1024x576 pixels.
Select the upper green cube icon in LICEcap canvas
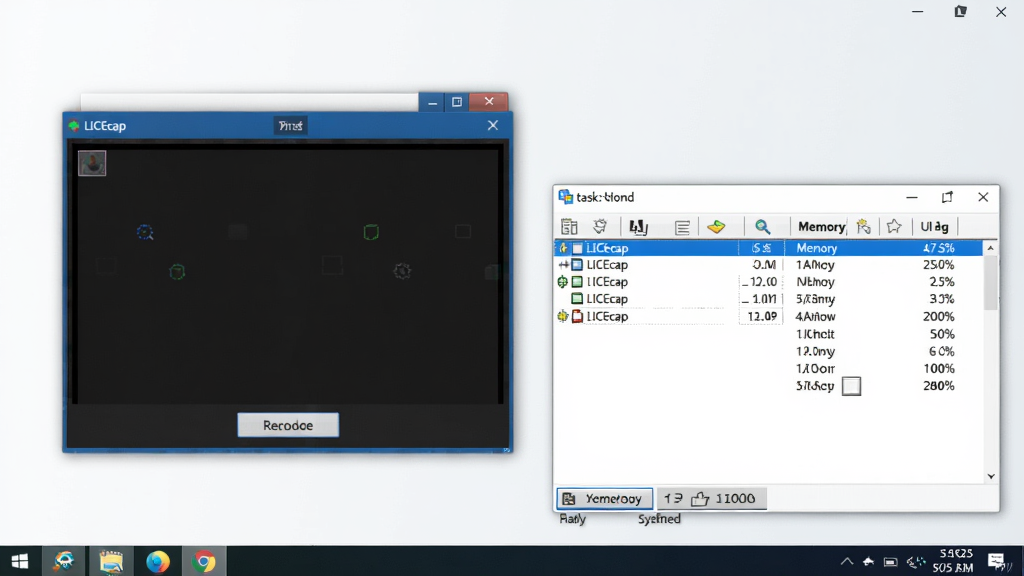pos(371,231)
